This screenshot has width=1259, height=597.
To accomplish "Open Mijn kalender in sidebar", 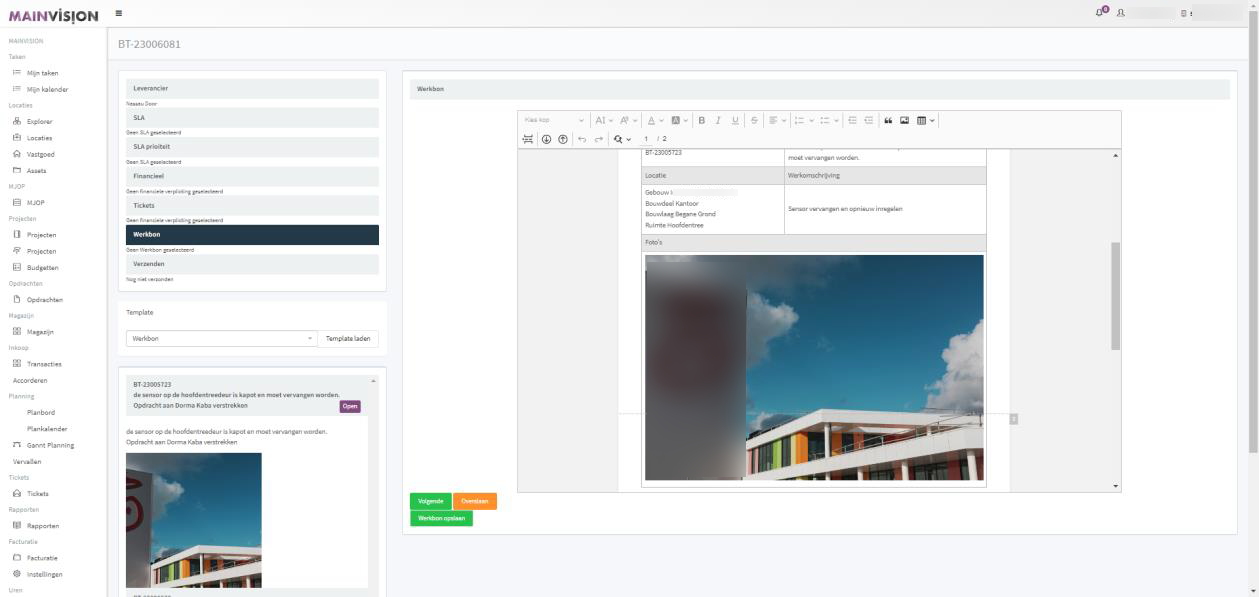I will point(46,89).
